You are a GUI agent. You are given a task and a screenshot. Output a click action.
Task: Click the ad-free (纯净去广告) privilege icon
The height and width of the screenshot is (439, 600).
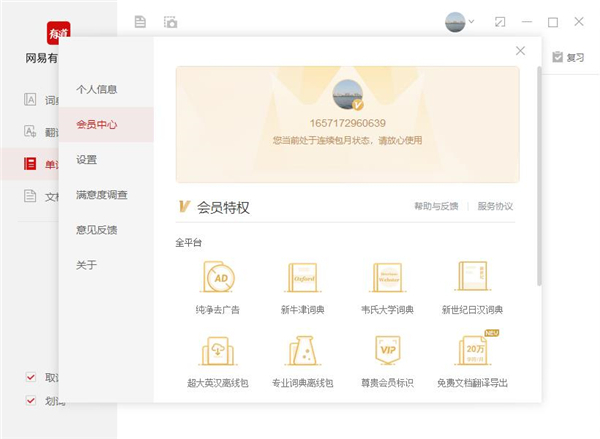coord(218,278)
